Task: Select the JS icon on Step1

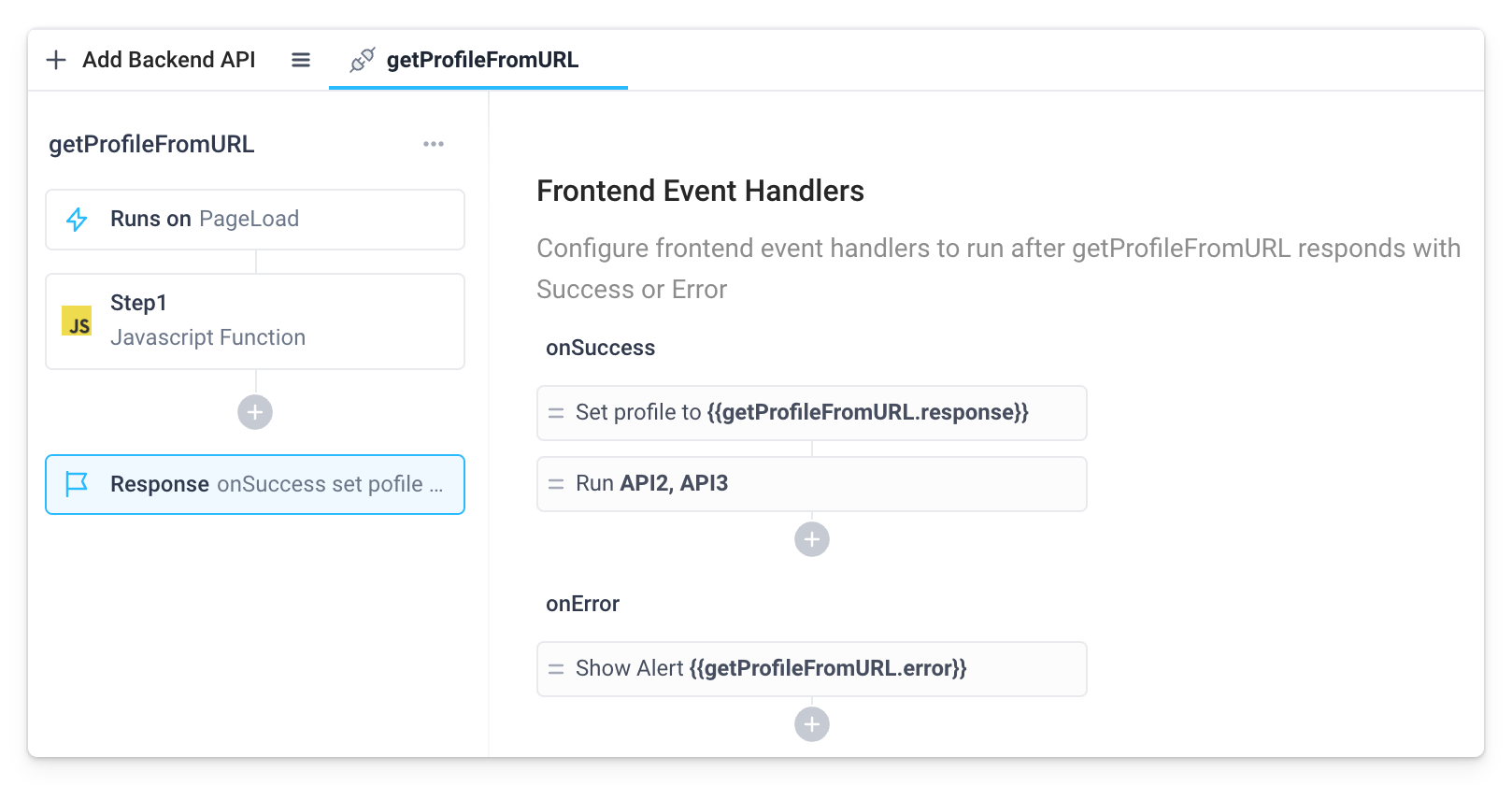Action: tap(78, 321)
